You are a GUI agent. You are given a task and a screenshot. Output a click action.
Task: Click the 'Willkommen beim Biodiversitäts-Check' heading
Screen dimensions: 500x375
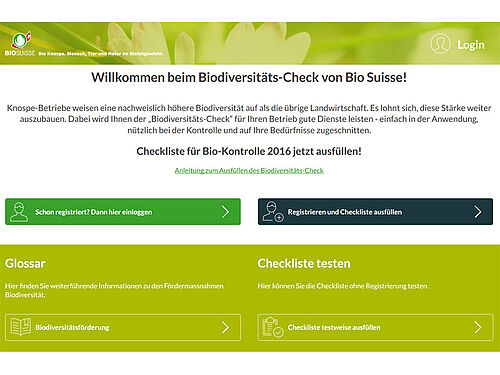click(x=249, y=77)
